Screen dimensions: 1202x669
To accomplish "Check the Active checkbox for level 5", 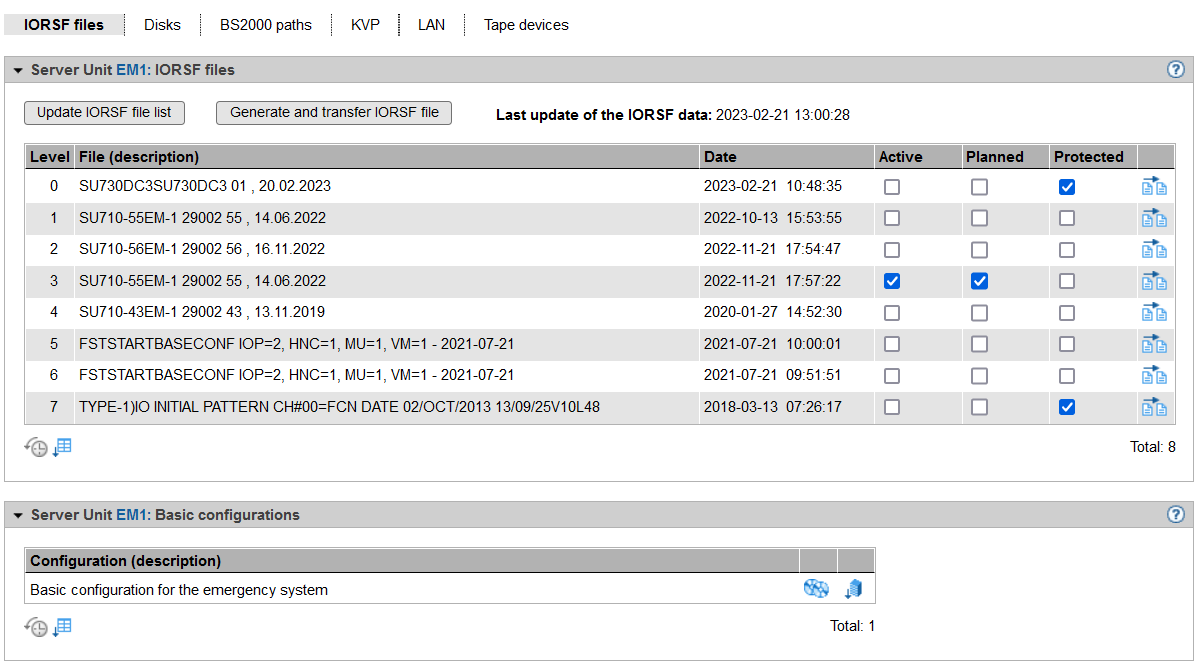I will click(x=892, y=344).
